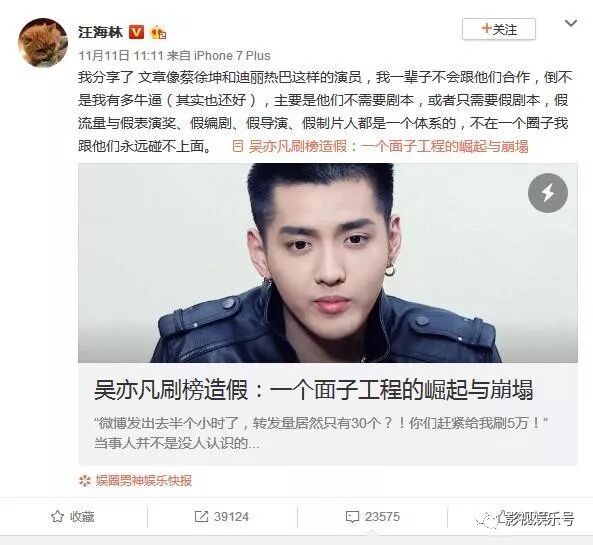The image size is (593, 545).
Task: Click the 关注 follow button
Action: coord(499,29)
